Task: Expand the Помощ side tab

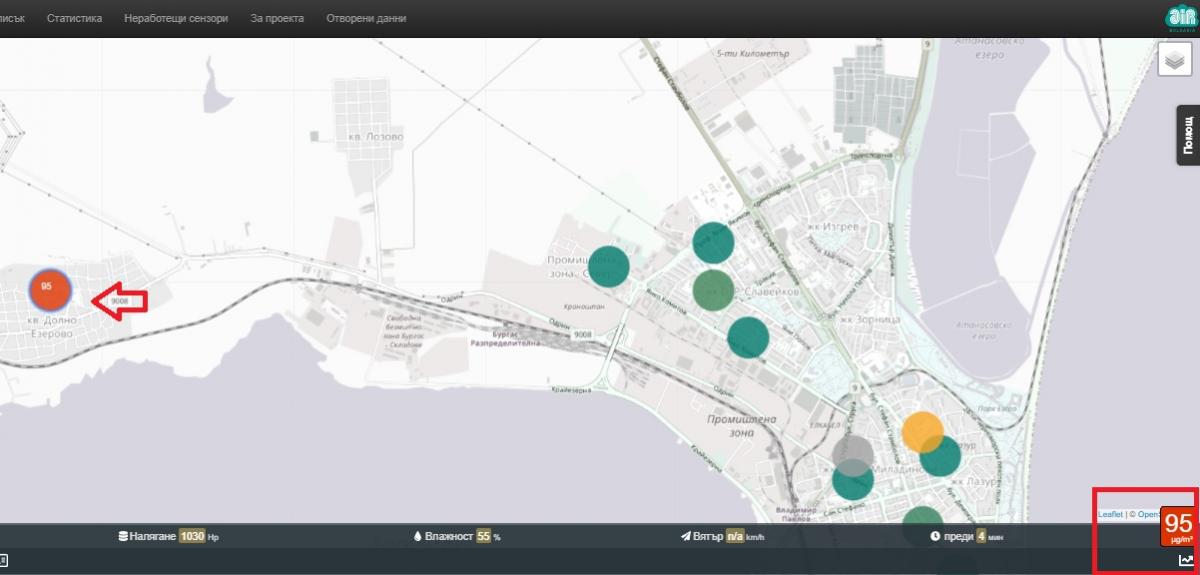Action: pyautogui.click(x=1188, y=134)
